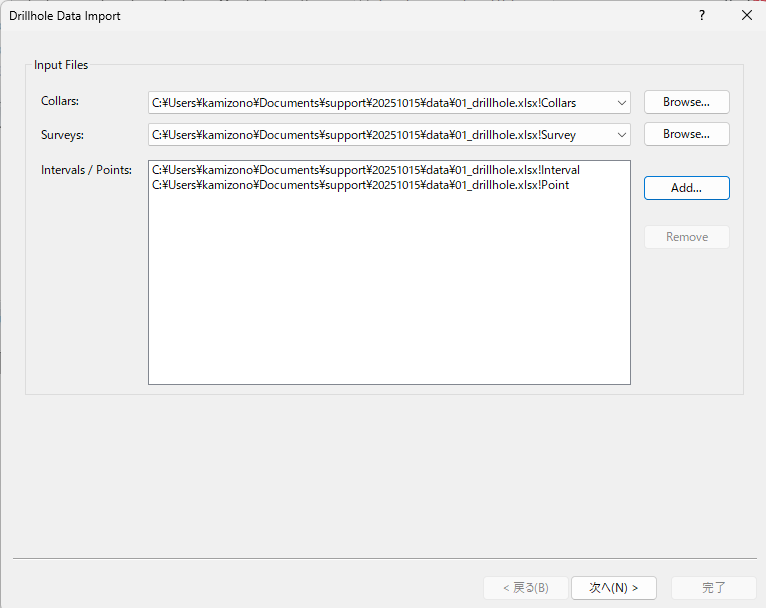Click empty area of Intervals / Points list
This screenshot has width=766, height=608.
coord(389,300)
